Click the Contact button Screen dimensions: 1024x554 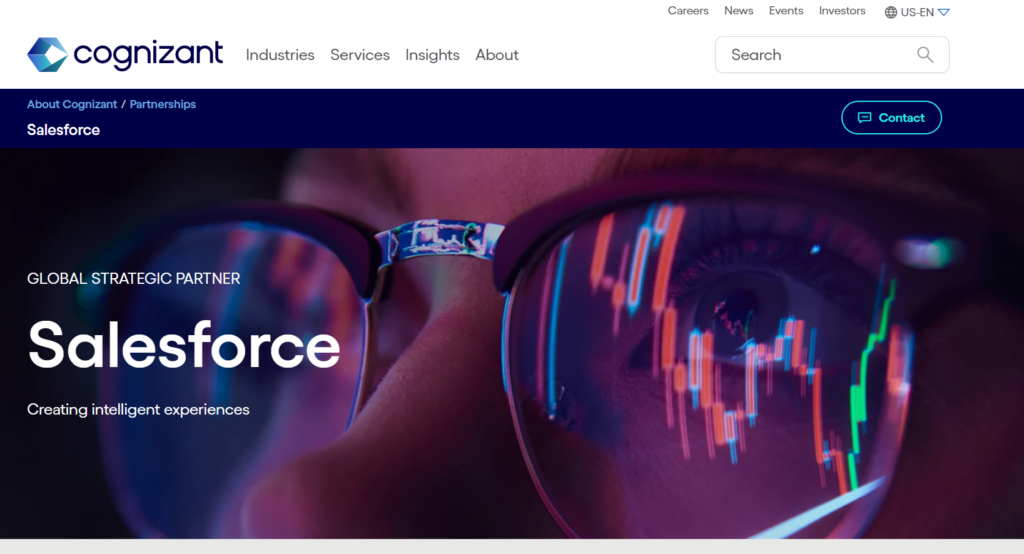click(x=891, y=118)
